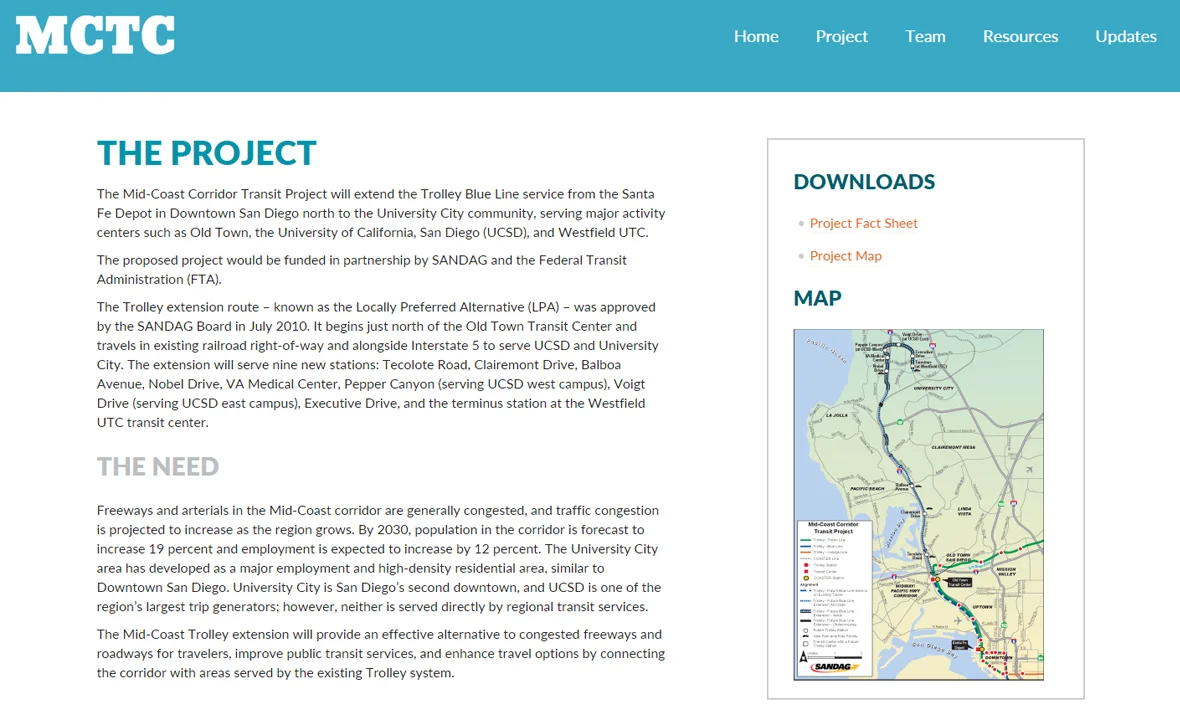
Task: Navigate to the Resources page
Action: (x=1020, y=36)
